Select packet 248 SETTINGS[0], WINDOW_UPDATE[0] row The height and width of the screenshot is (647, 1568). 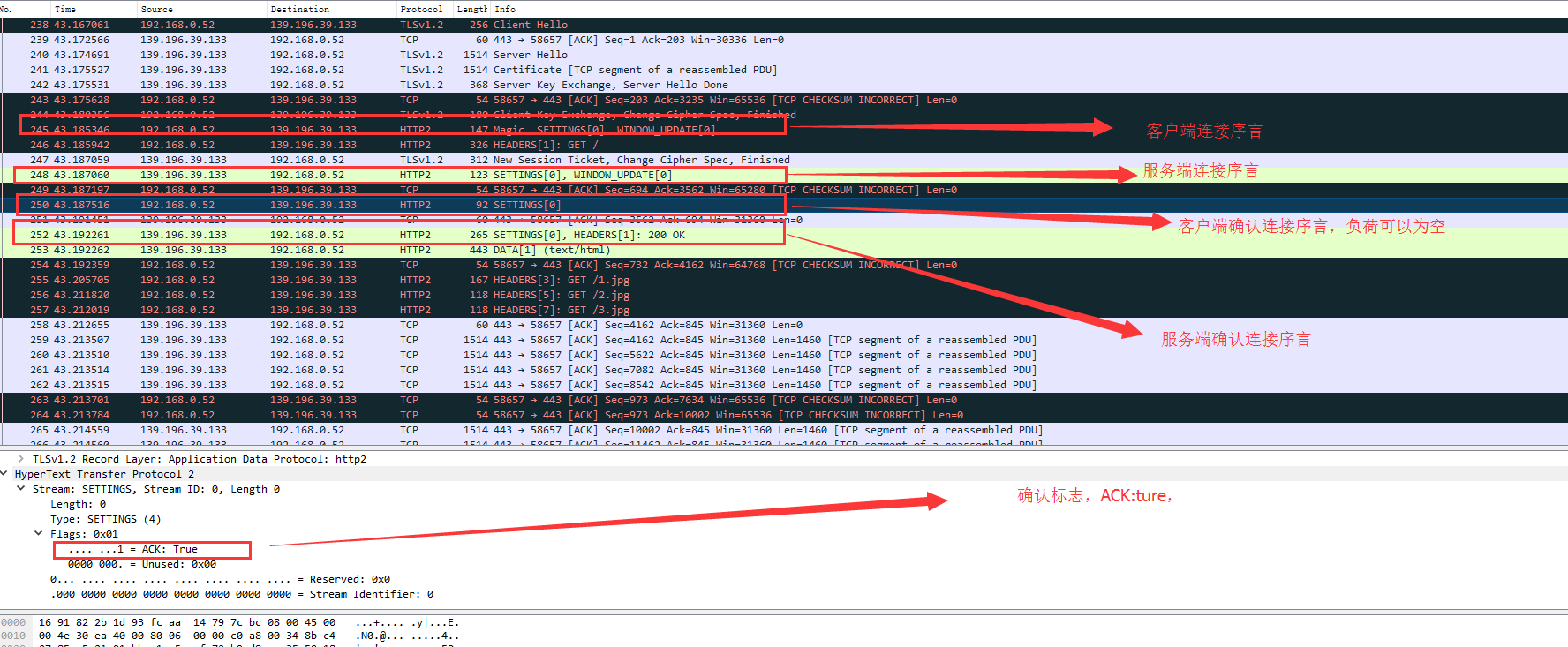point(784,175)
